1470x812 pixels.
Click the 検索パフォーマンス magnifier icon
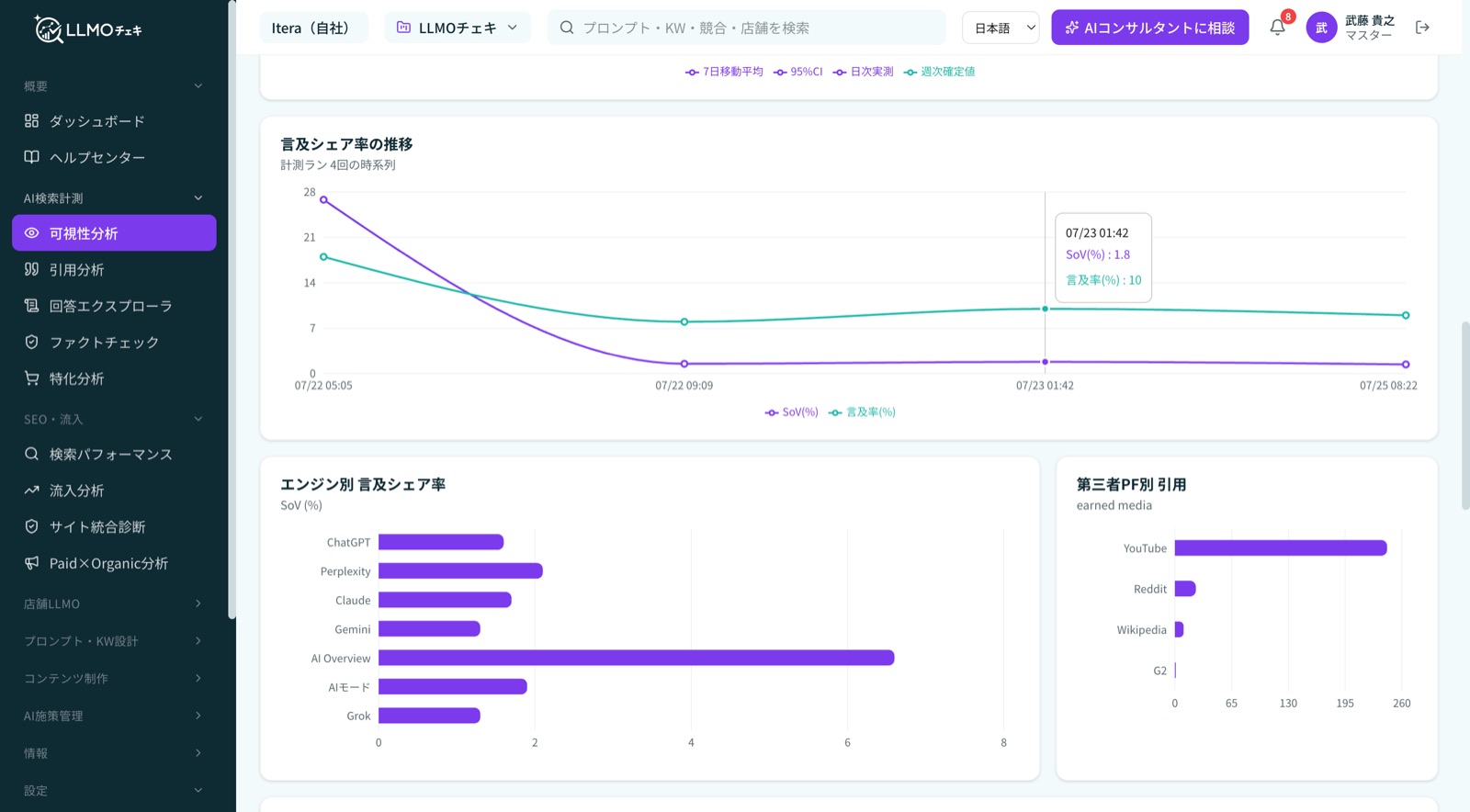(31, 454)
